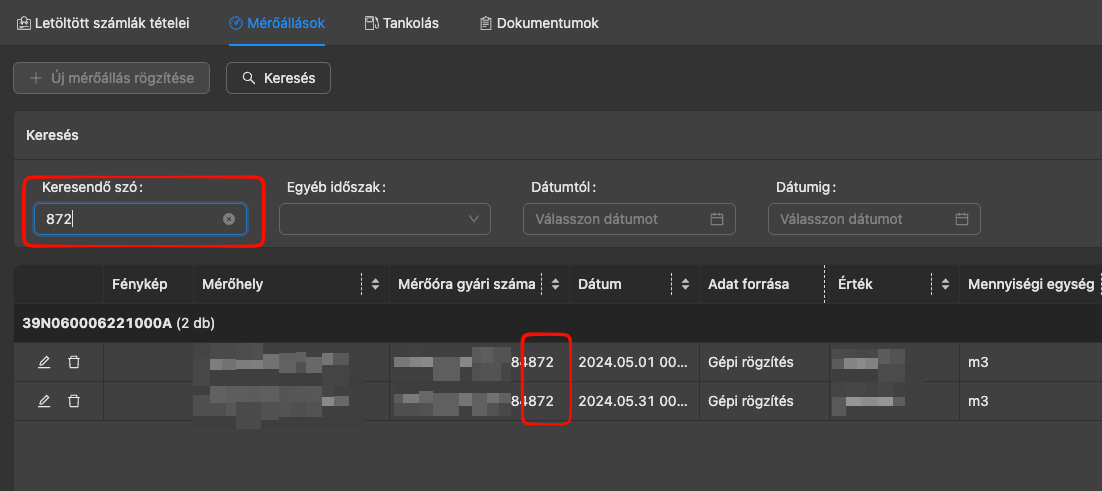The width and height of the screenshot is (1102, 491).
Task: Clear the Keresendő szó field with X icon
Action: (x=228, y=219)
